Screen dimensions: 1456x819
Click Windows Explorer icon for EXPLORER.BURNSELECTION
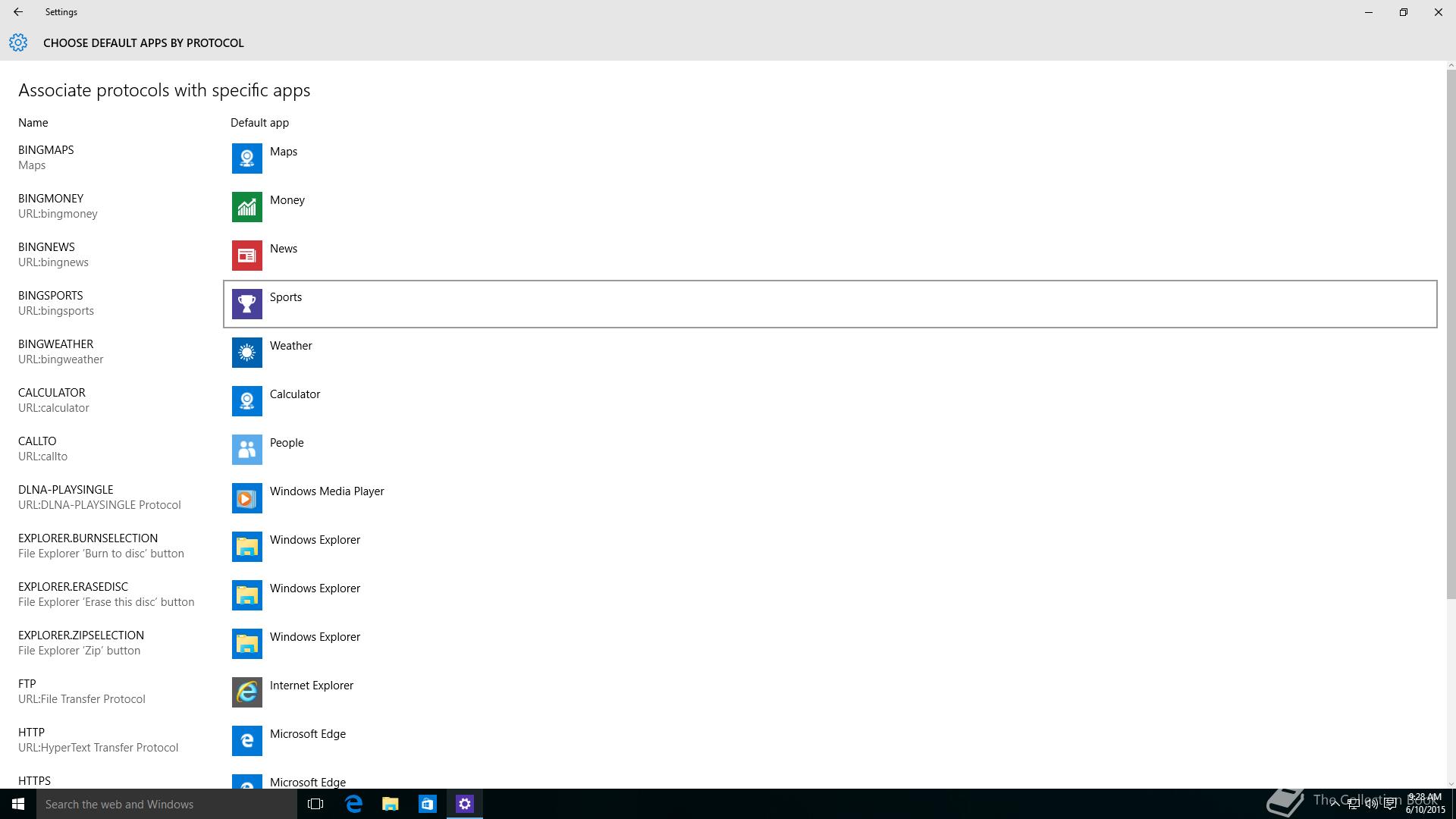[246, 547]
